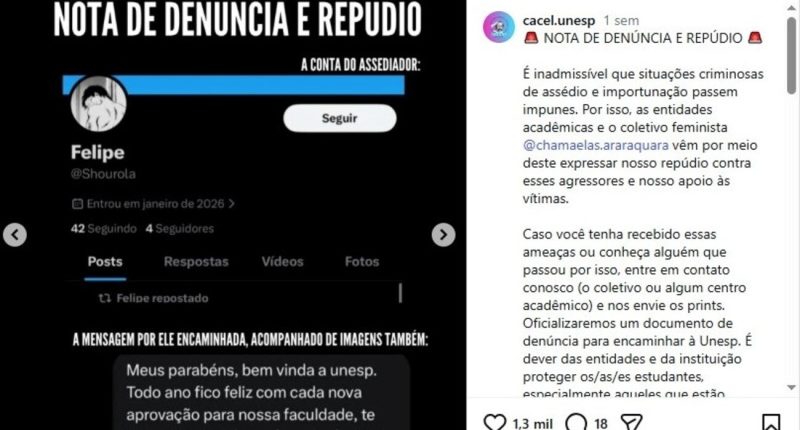The height and width of the screenshot is (430, 800).
Task: Switch to Fotos tab
Action: pyautogui.click(x=362, y=262)
